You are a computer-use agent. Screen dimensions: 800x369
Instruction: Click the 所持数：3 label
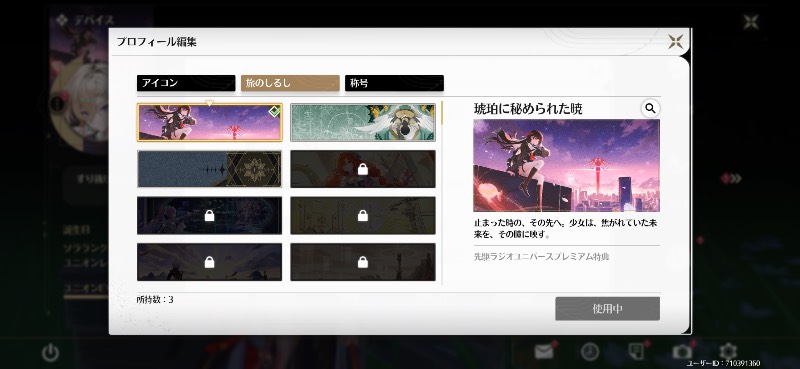coord(155,300)
